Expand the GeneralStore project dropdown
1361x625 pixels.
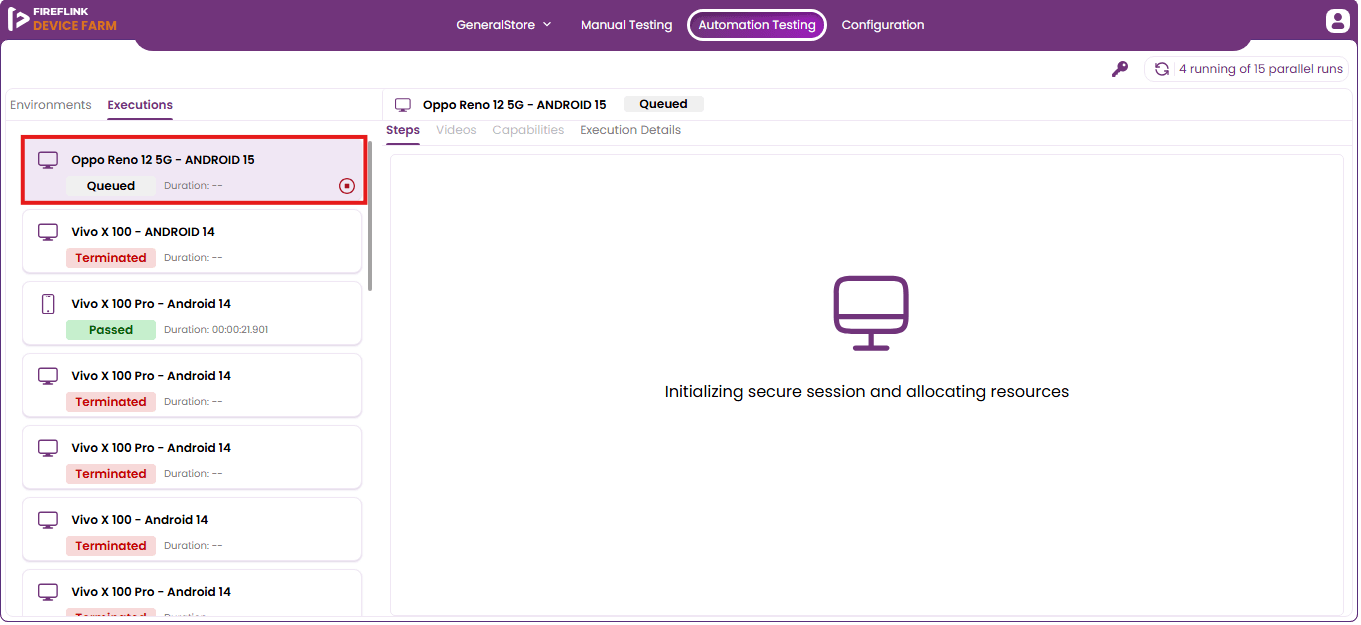pyautogui.click(x=504, y=25)
